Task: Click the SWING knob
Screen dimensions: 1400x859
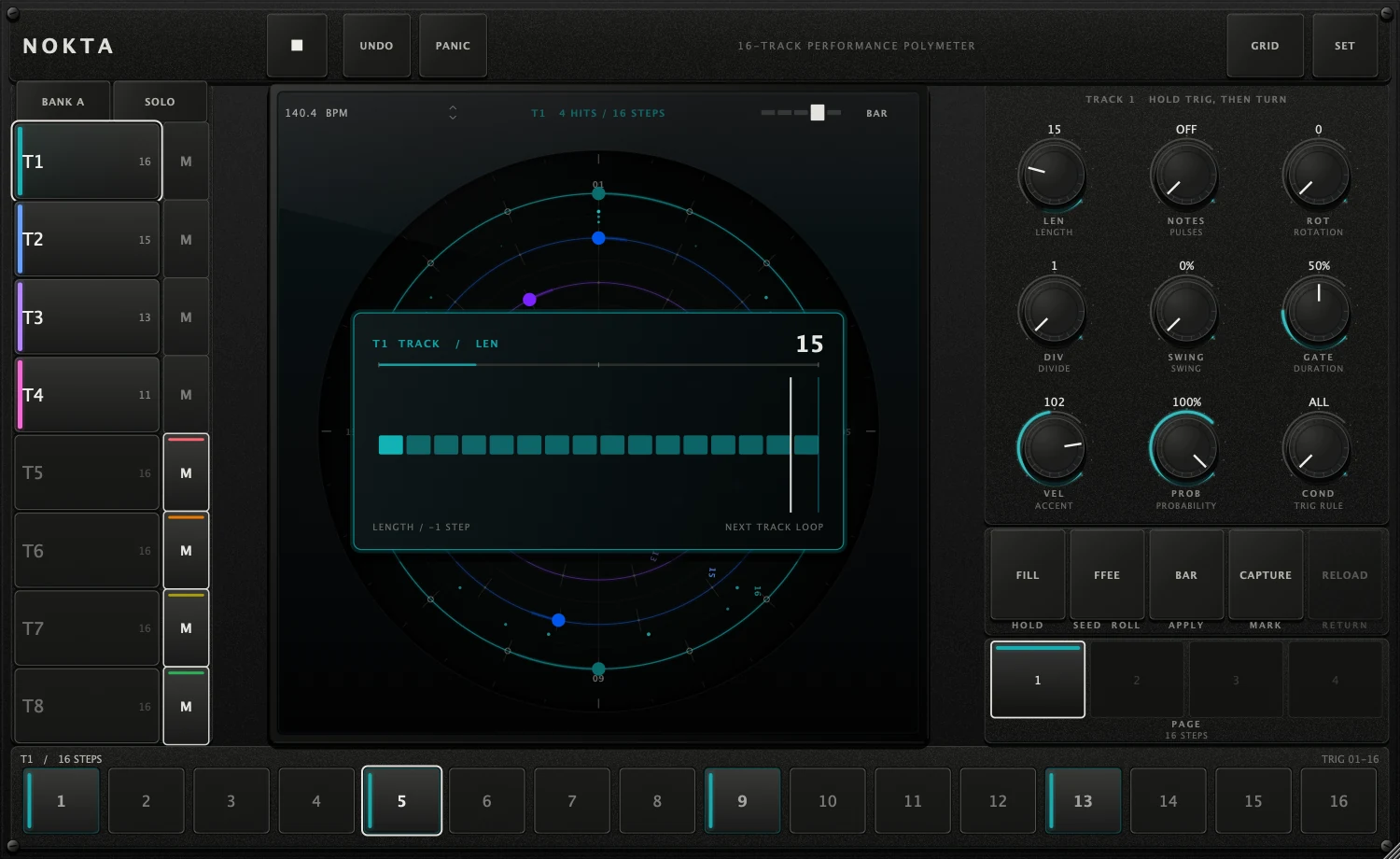Action: [1185, 311]
